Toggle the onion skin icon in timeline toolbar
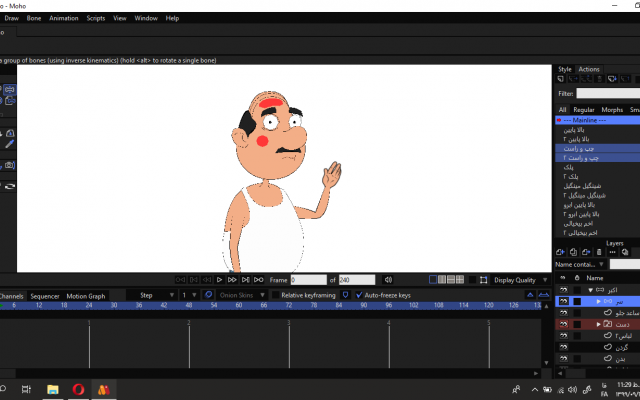Image resolution: width=640 pixels, height=400 pixels. pos(209,295)
